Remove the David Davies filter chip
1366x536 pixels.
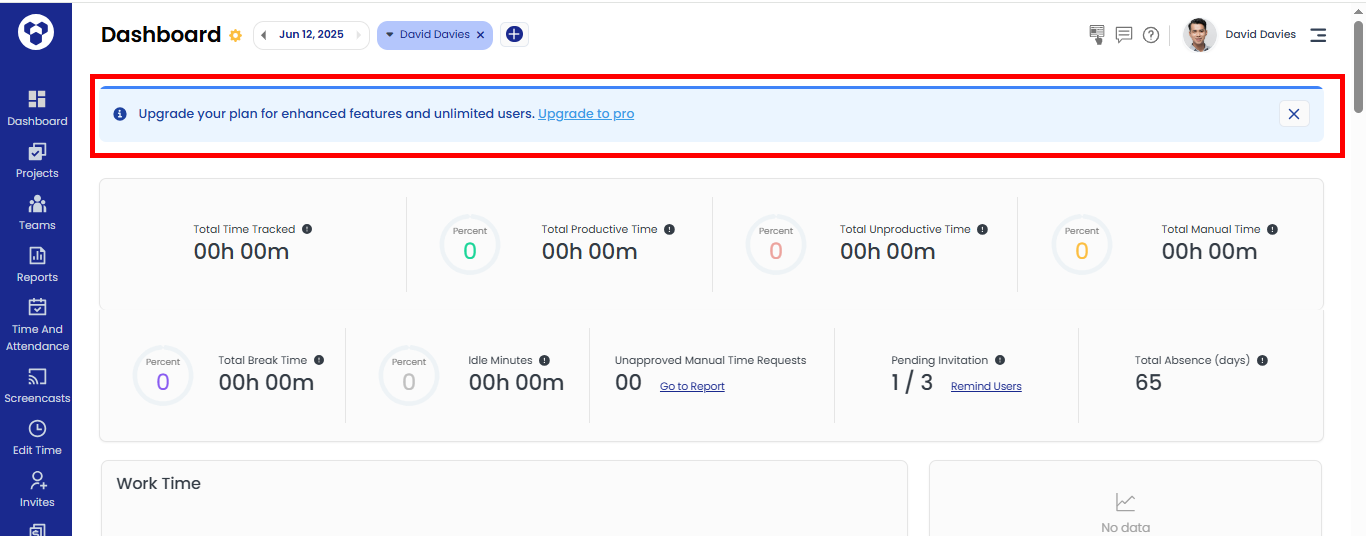point(480,35)
